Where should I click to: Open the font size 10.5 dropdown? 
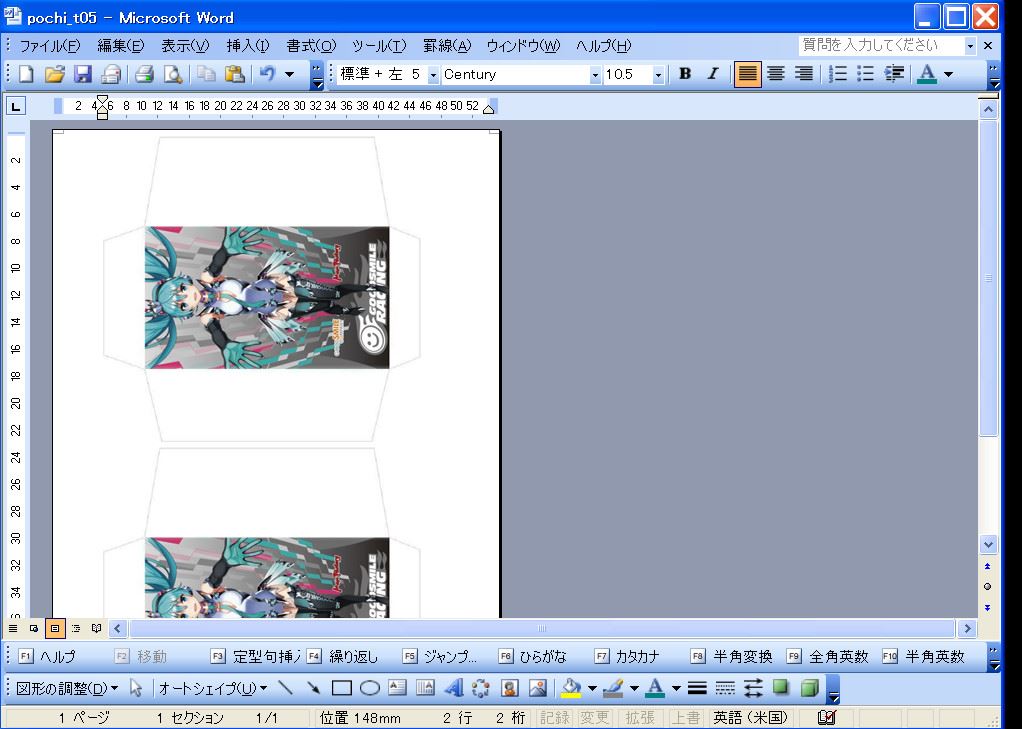pos(658,75)
